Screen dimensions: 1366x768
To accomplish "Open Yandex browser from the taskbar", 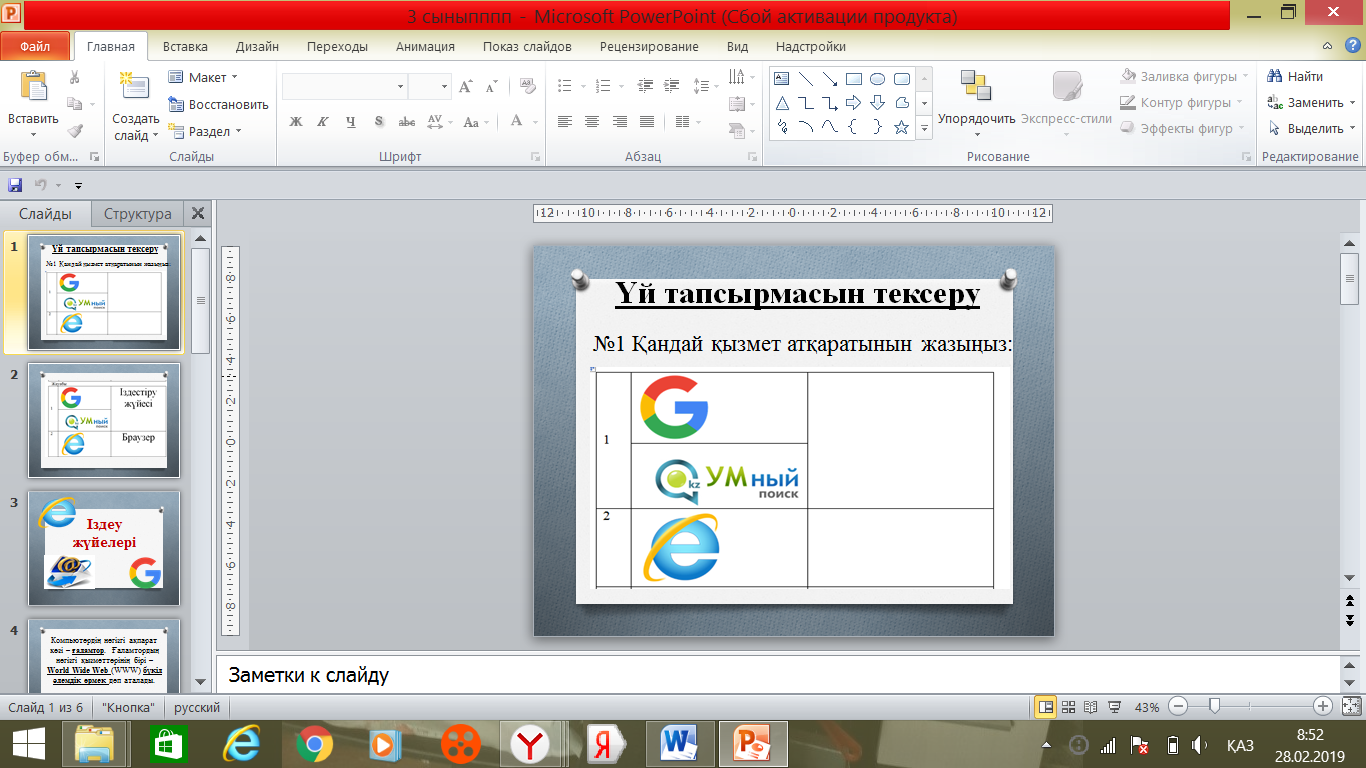I will 529,744.
